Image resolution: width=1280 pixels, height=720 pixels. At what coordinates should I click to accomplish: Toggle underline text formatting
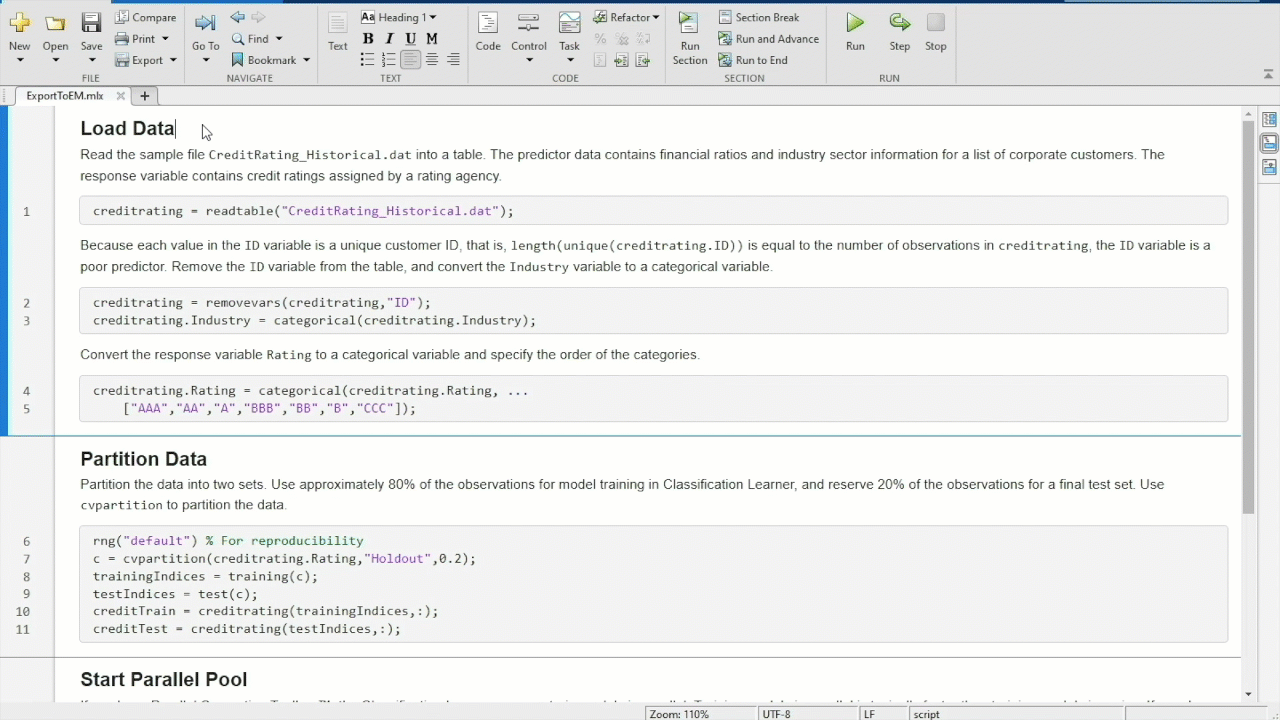pyautogui.click(x=410, y=39)
